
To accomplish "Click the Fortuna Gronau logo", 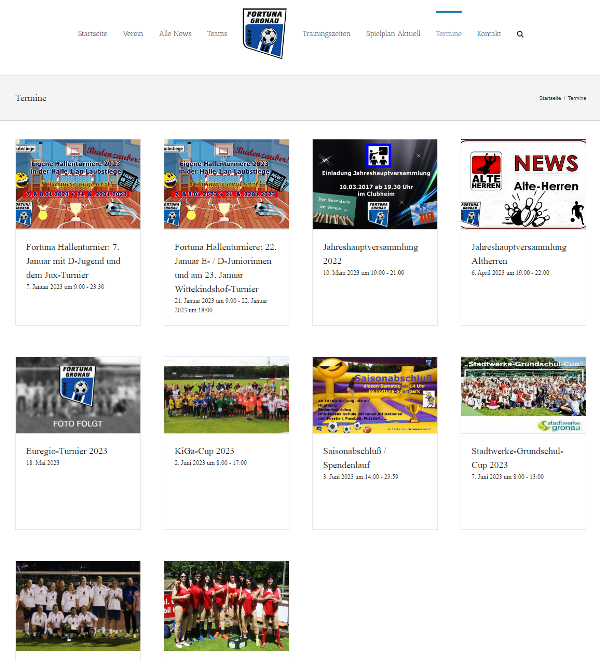I will [264, 33].
